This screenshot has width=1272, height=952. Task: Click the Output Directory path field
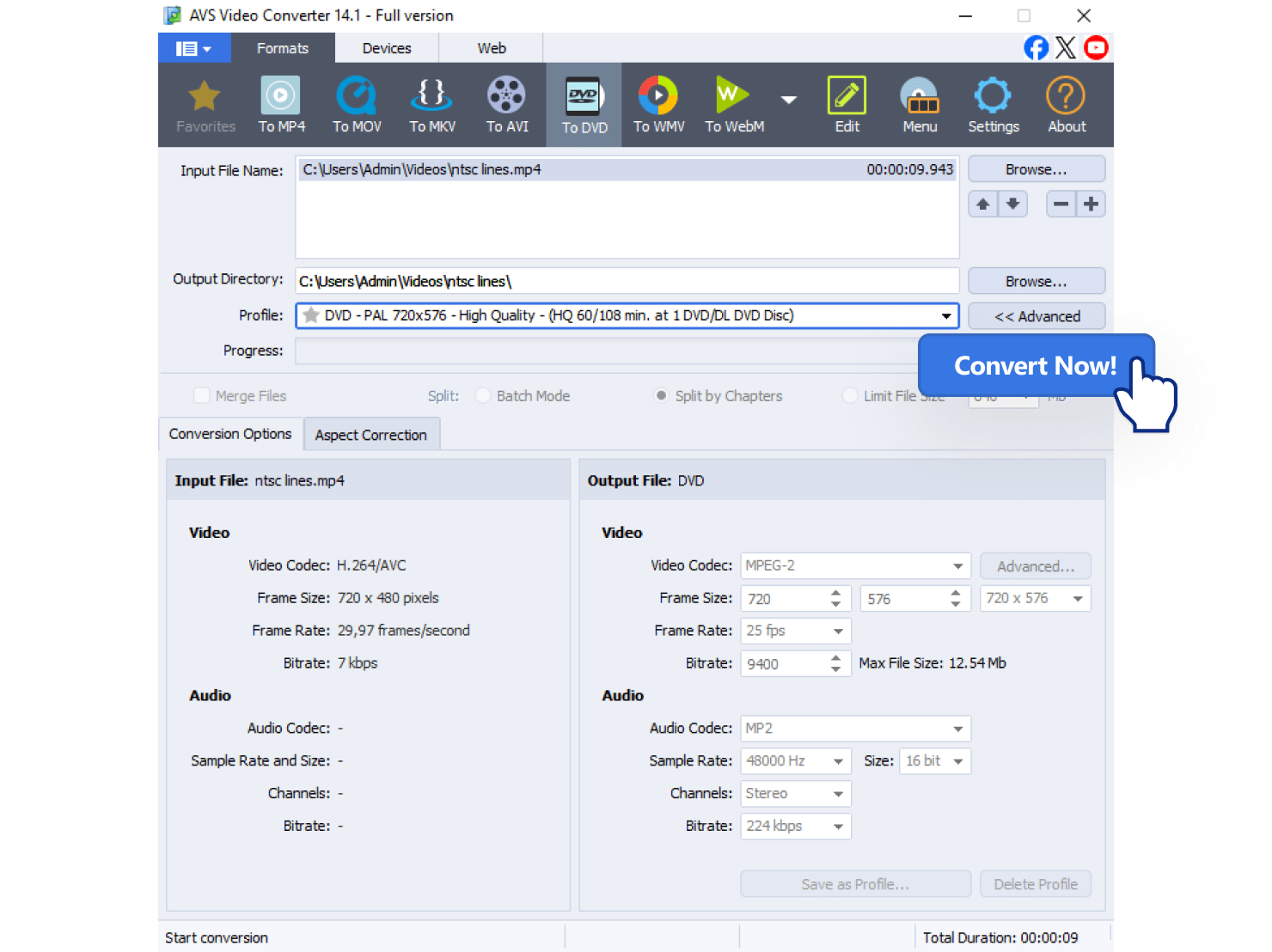(x=627, y=282)
